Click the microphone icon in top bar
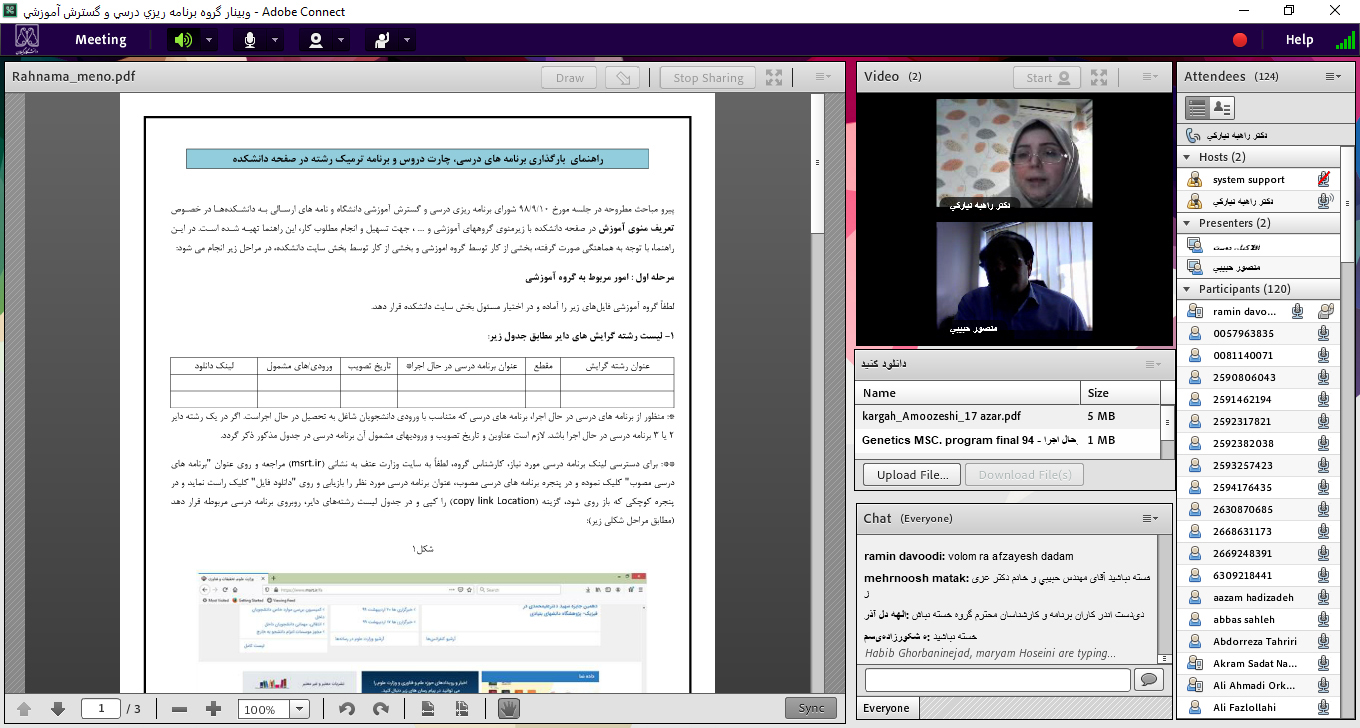The width and height of the screenshot is (1360, 728). [x=249, y=40]
